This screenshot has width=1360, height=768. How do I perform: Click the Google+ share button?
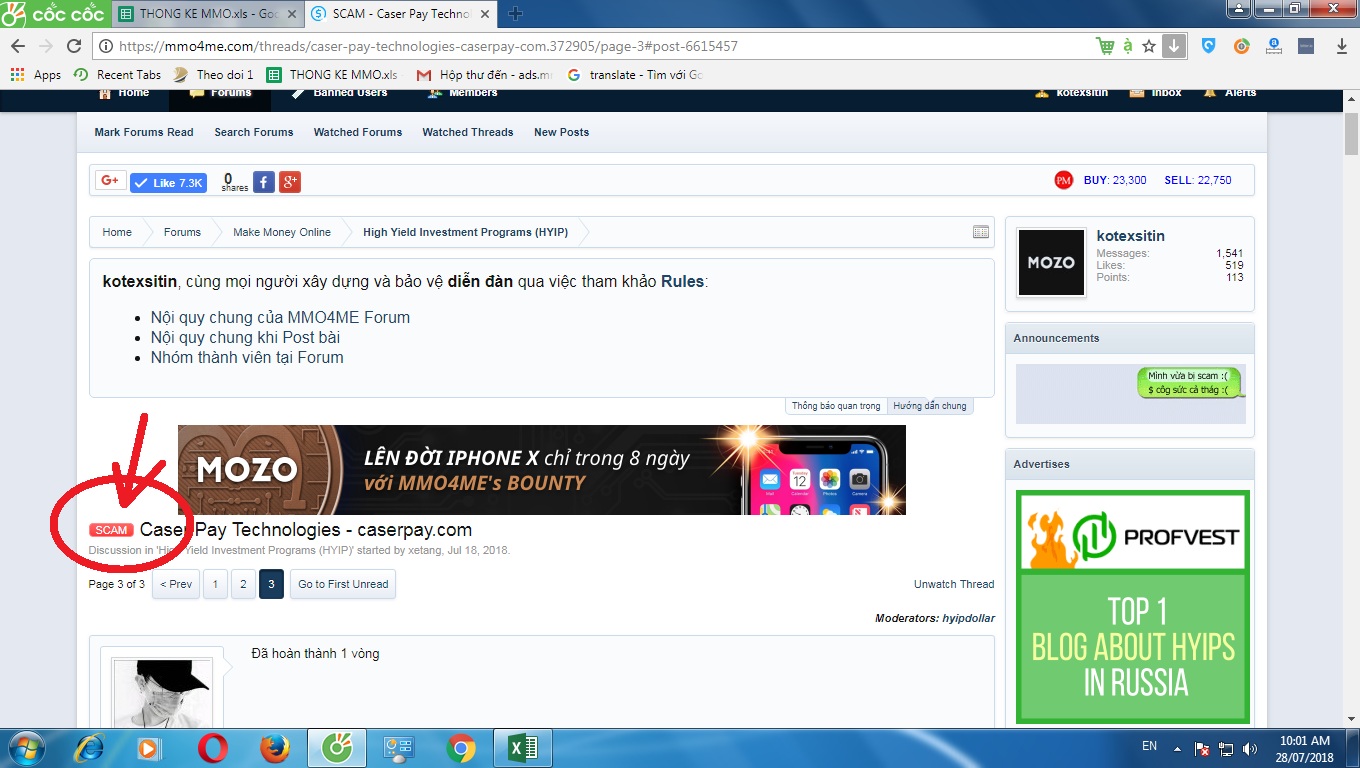pyautogui.click(x=110, y=181)
